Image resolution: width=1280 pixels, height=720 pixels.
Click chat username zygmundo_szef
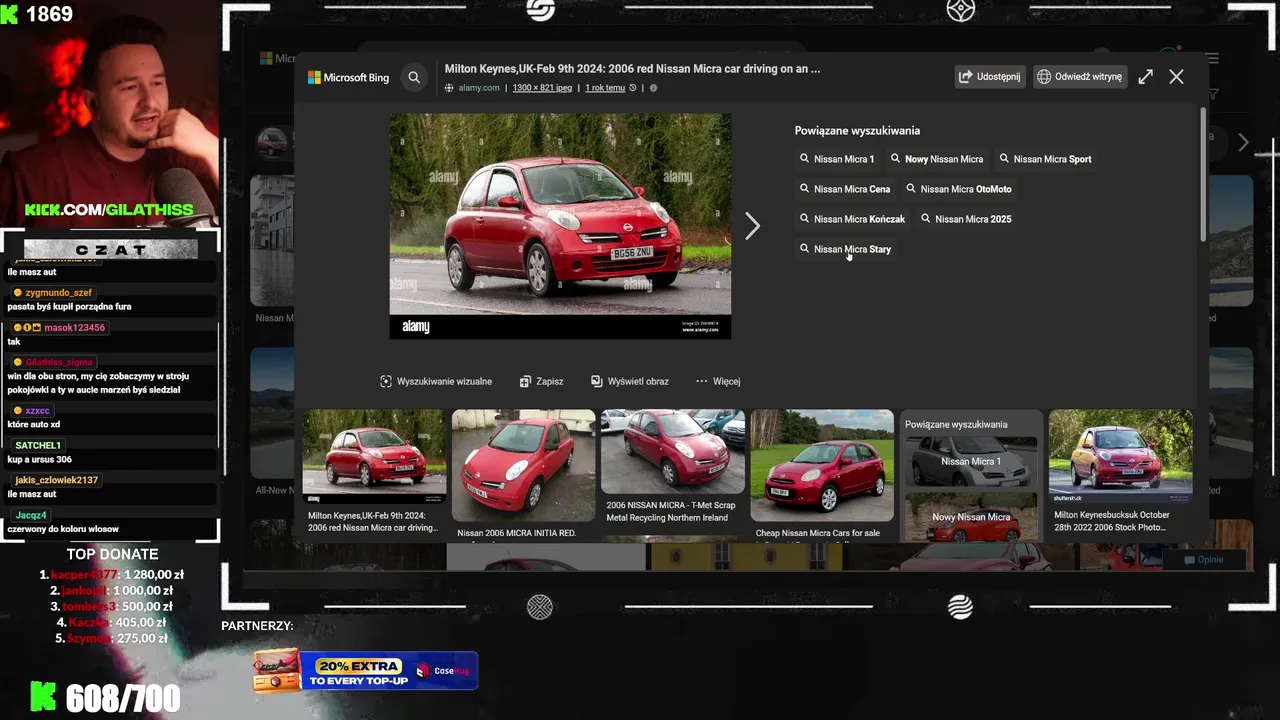(58, 293)
